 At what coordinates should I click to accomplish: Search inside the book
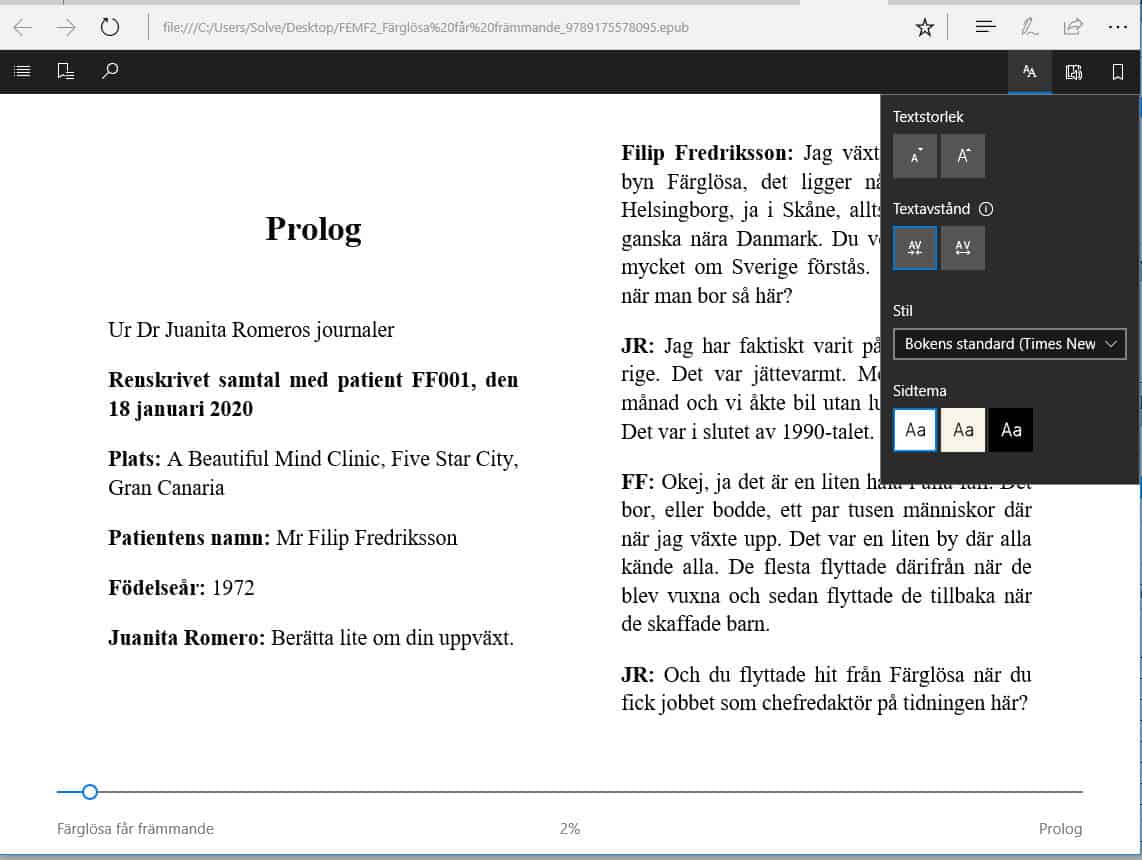tap(110, 71)
